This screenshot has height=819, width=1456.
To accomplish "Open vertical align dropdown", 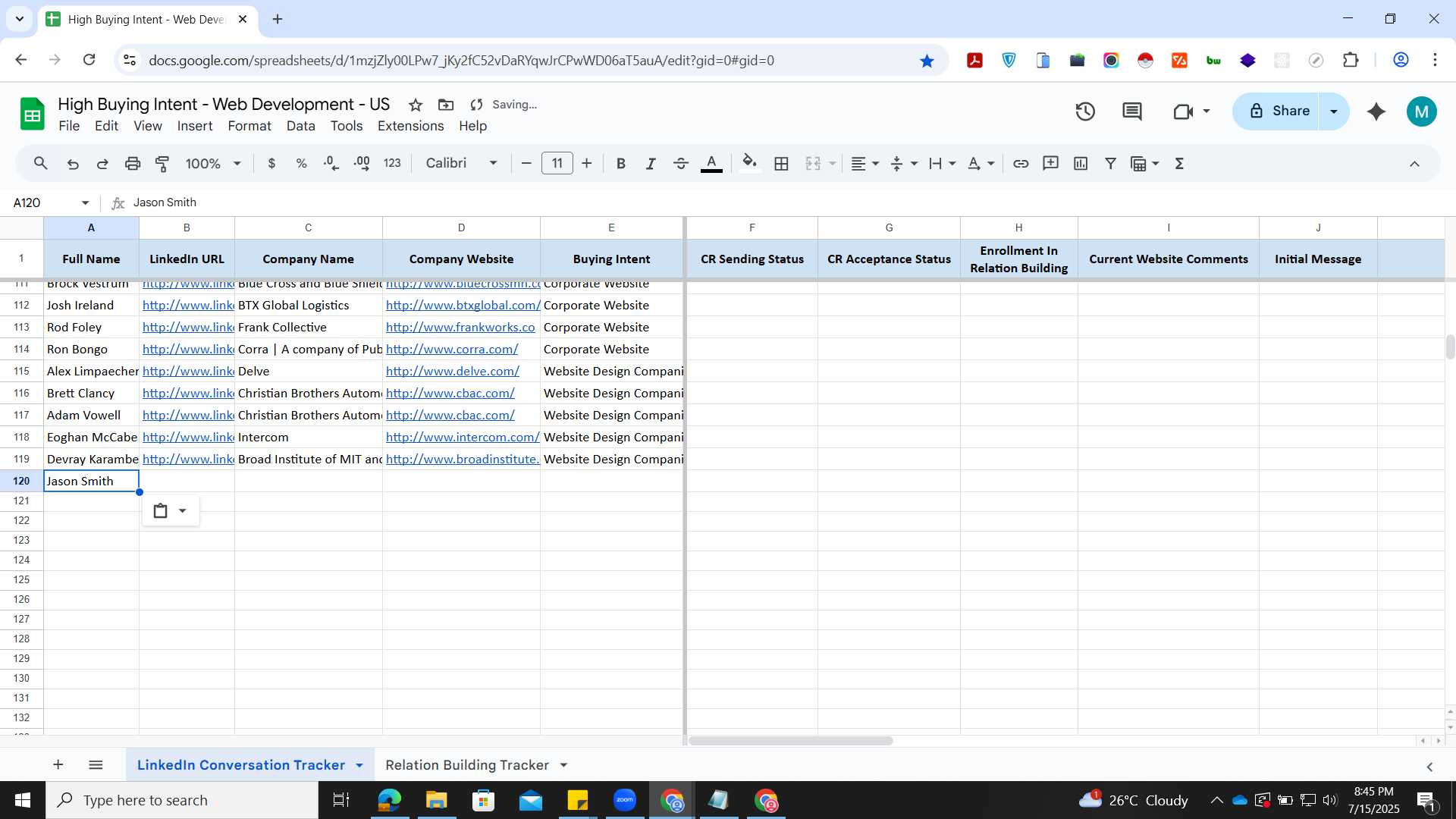I will click(904, 163).
